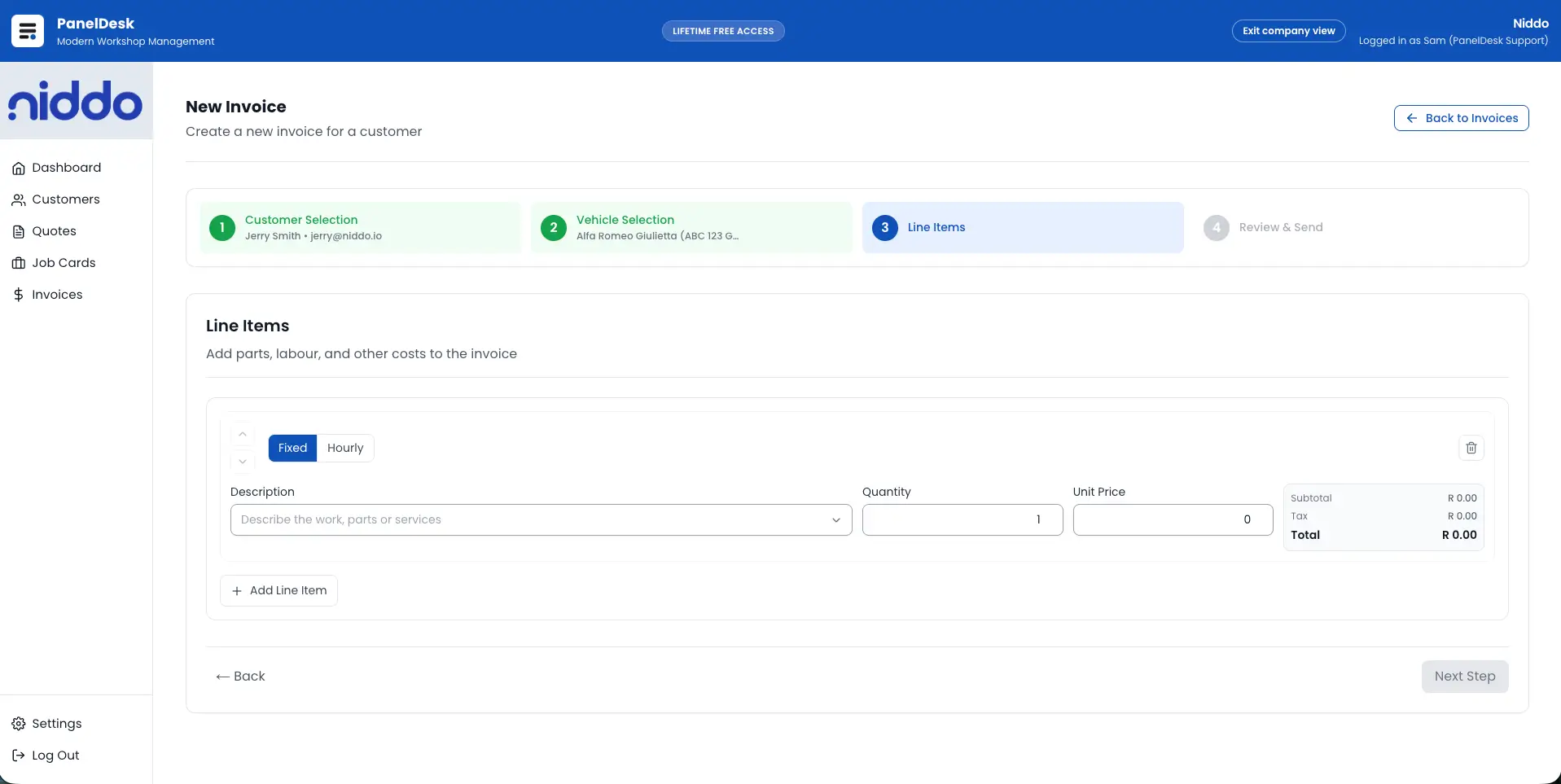Click the Quantity input field
The height and width of the screenshot is (784, 1561).
(962, 519)
